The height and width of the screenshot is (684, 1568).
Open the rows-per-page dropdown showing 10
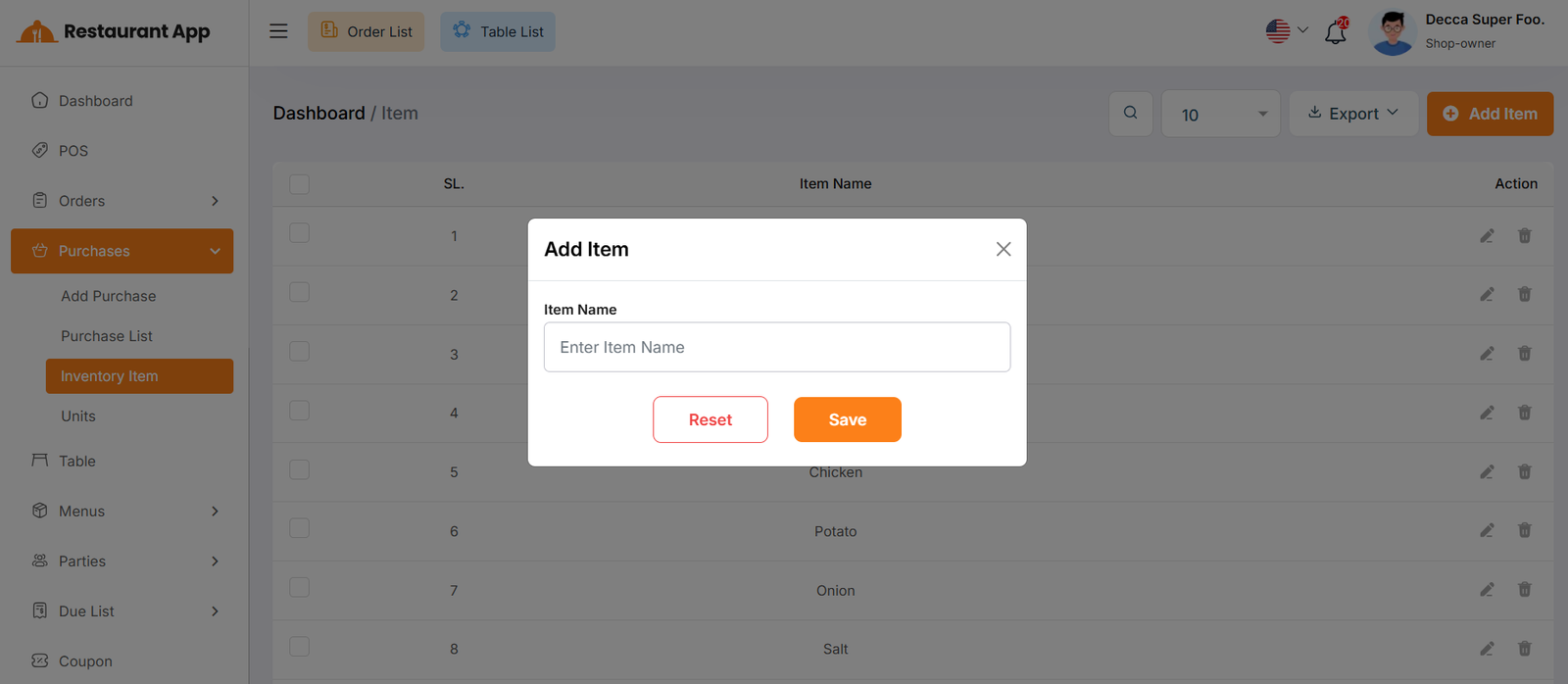(x=1220, y=115)
